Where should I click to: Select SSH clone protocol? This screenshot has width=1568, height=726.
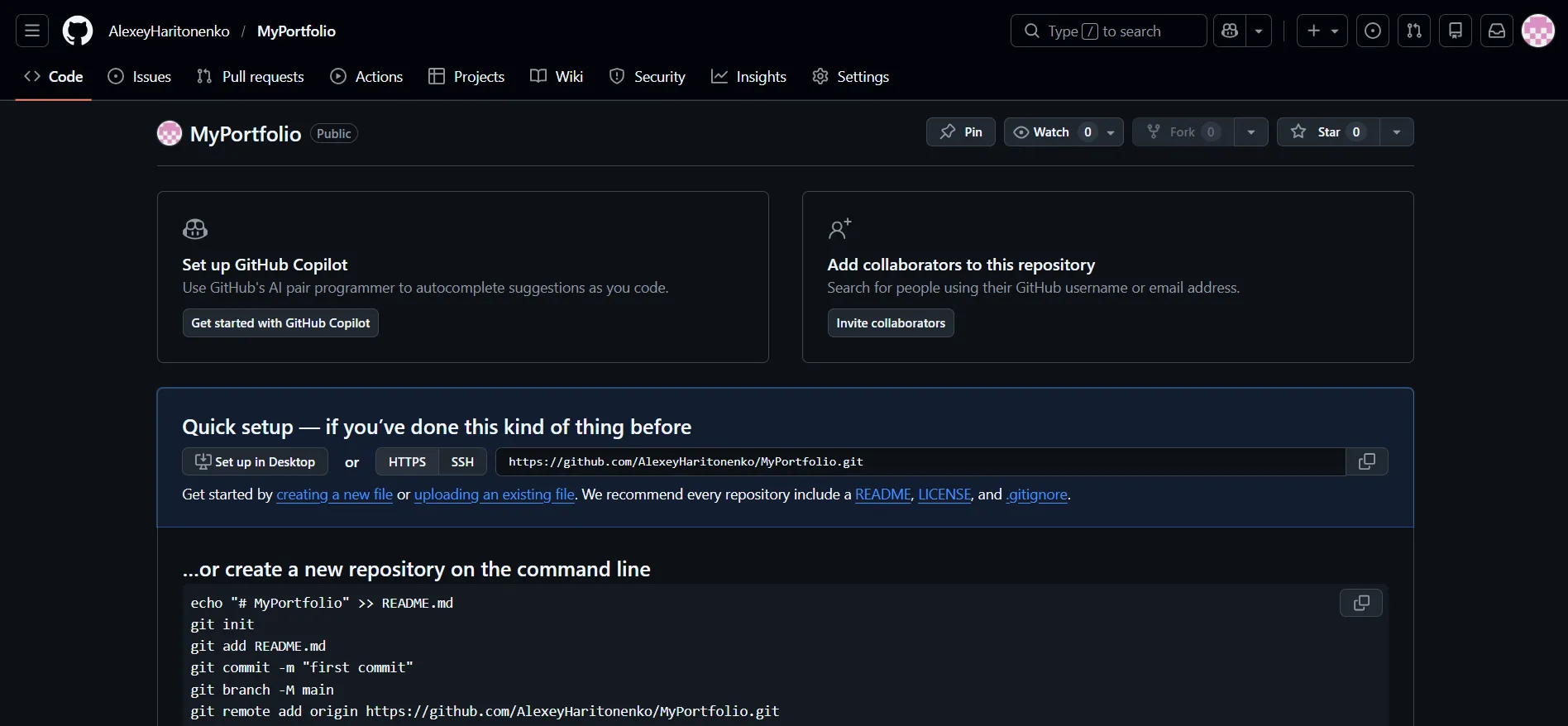click(x=462, y=461)
